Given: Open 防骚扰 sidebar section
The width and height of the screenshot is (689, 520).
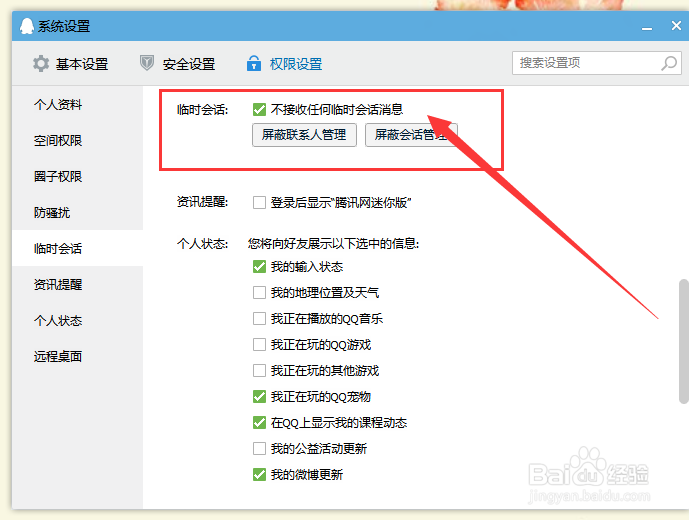Looking at the screenshot, I should 52,213.
